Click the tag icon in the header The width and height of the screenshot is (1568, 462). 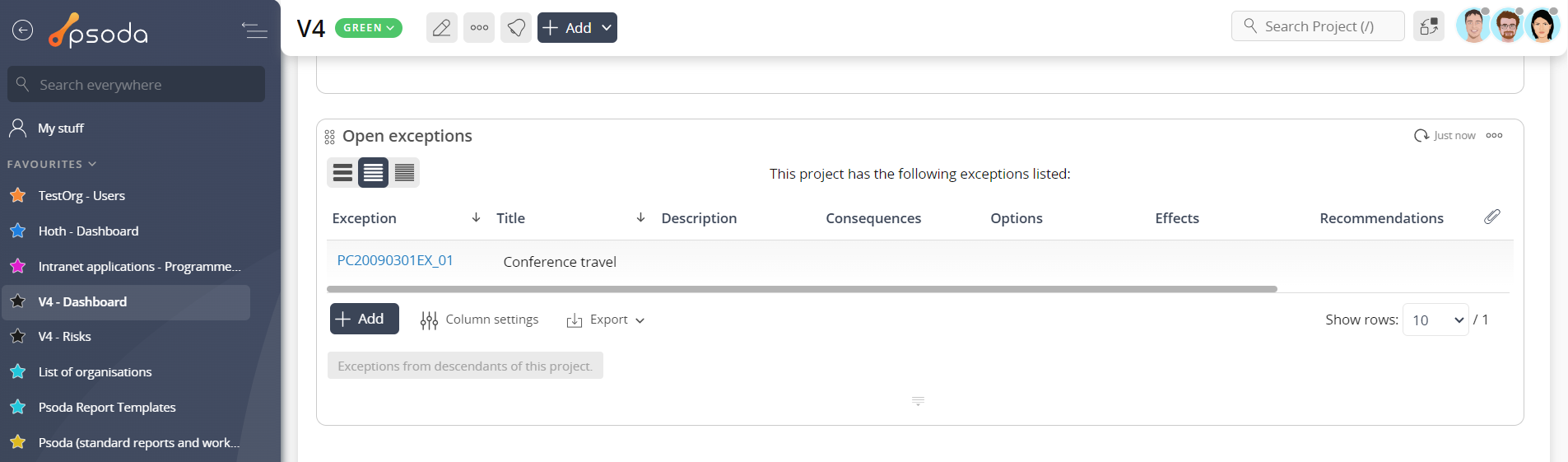coord(516,28)
